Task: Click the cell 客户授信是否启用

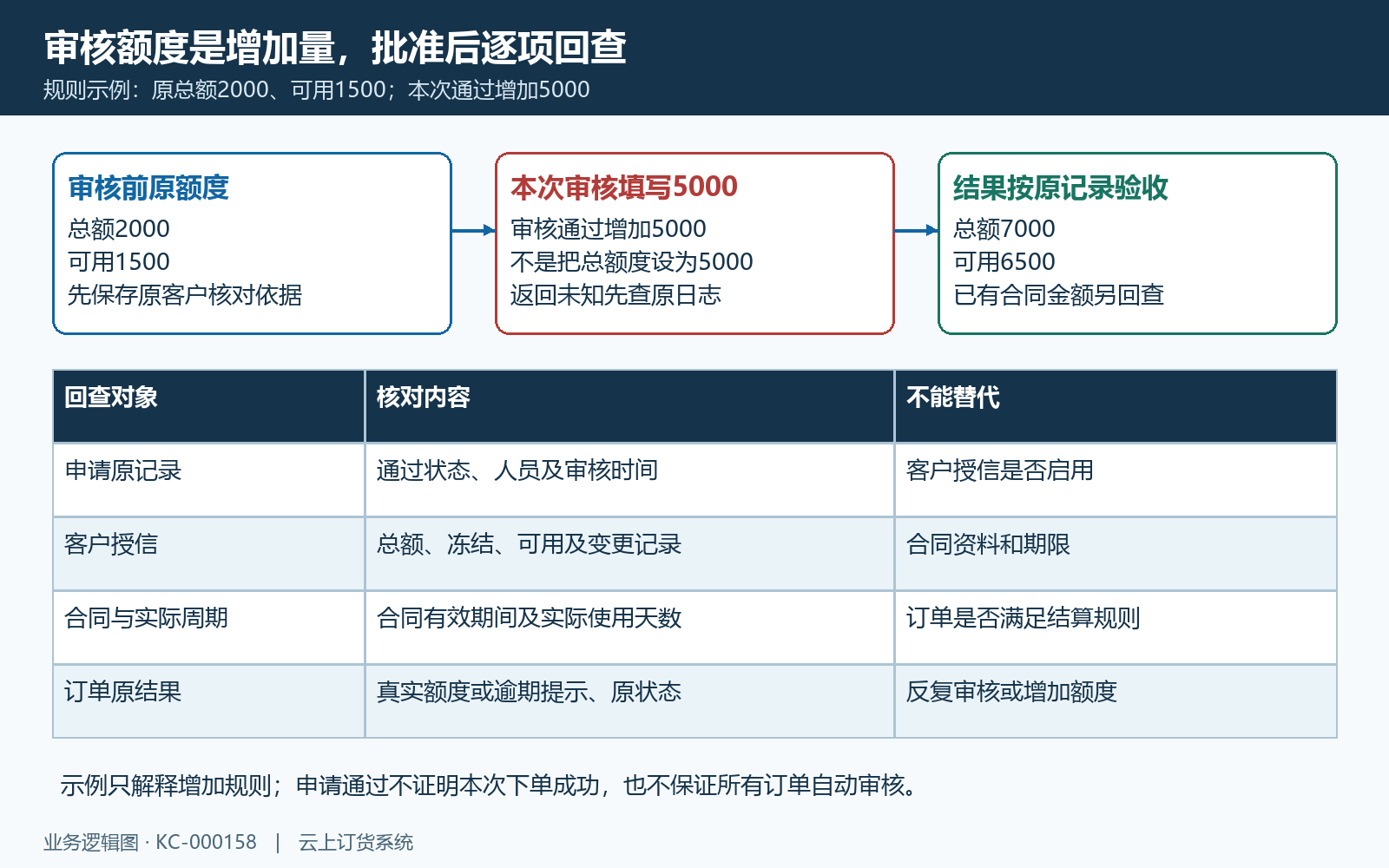Action: (1116, 480)
